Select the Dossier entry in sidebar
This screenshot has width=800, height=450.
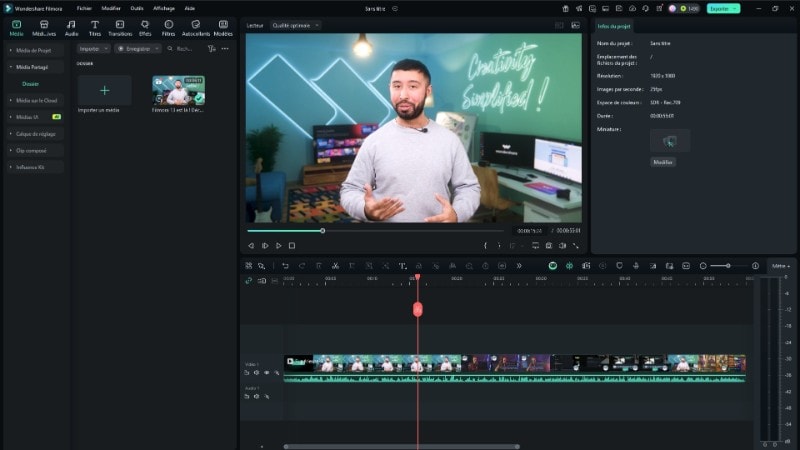31,84
